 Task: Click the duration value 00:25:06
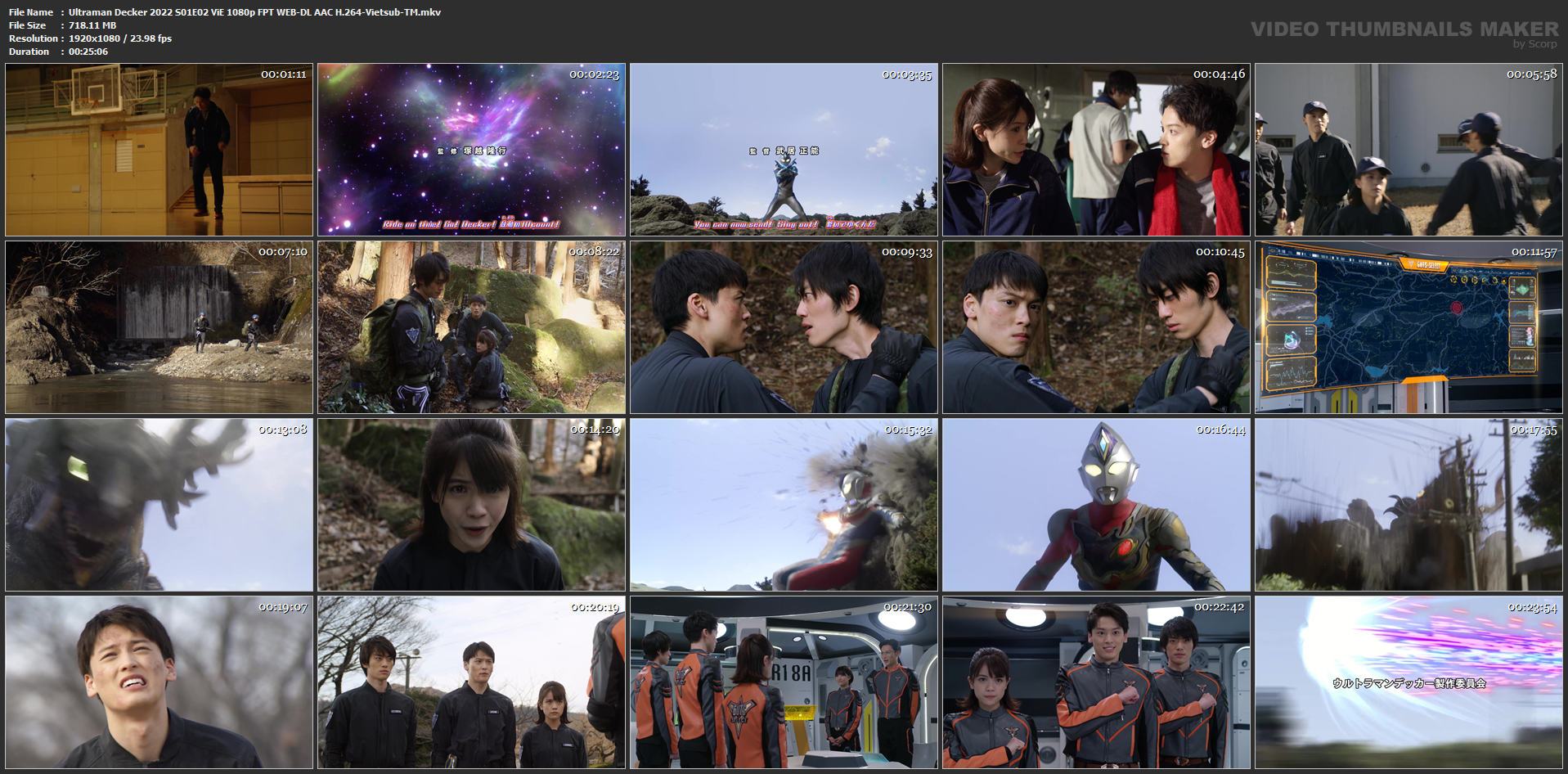click(88, 52)
